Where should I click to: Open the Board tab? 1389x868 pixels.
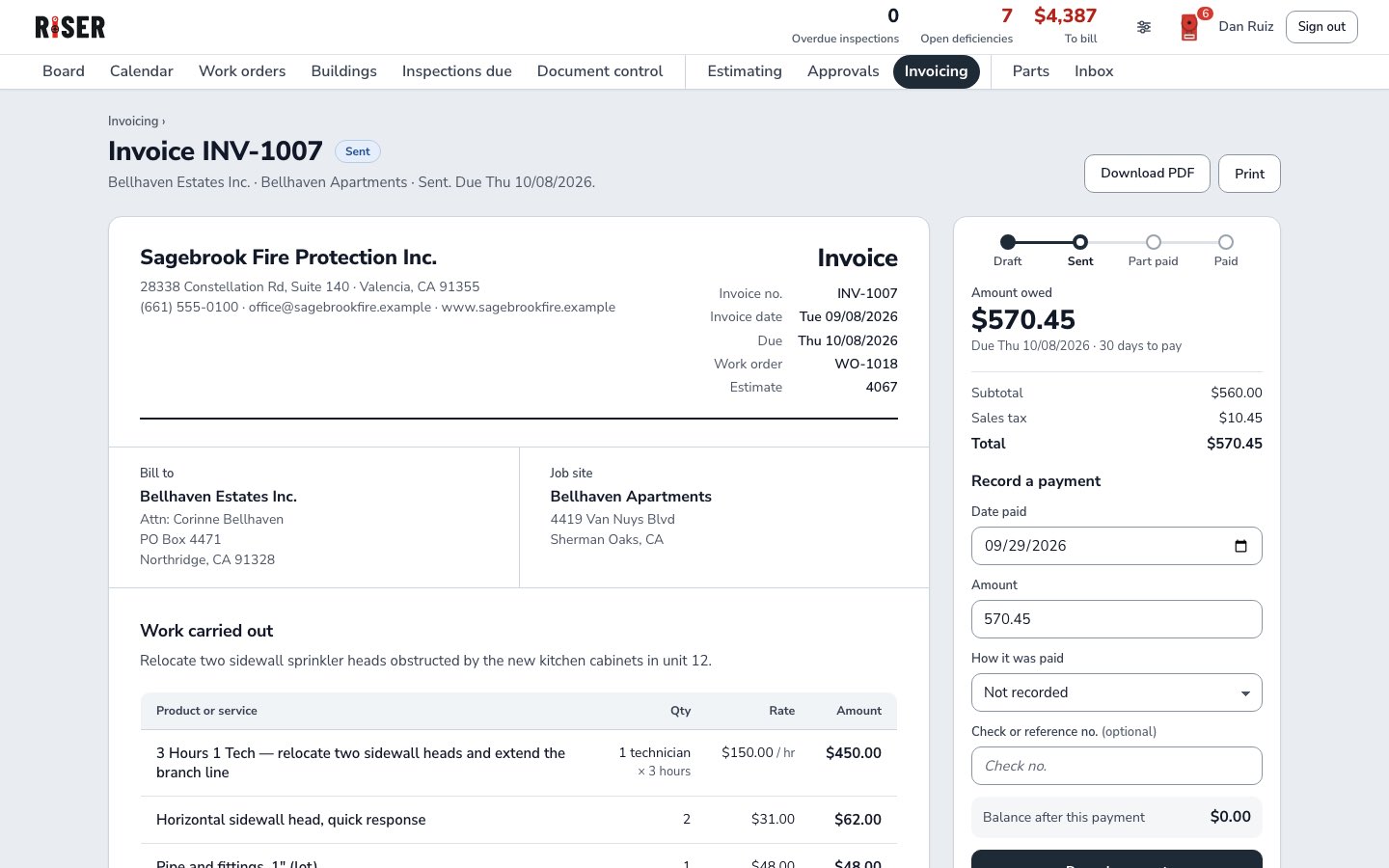tap(64, 71)
